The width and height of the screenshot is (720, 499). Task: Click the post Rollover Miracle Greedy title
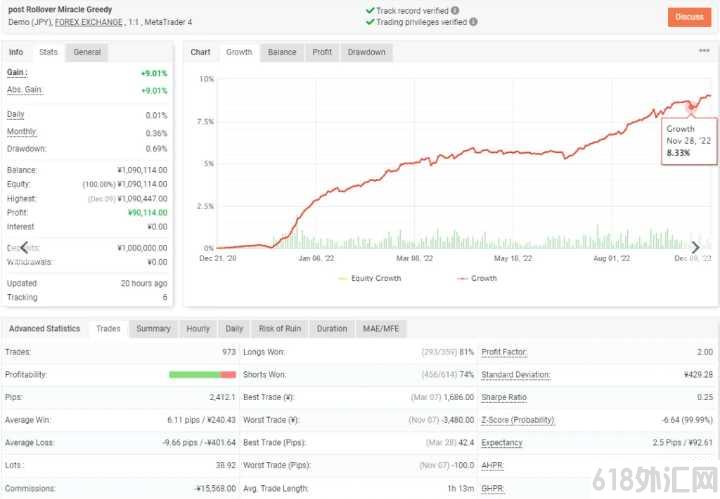click(60, 9)
